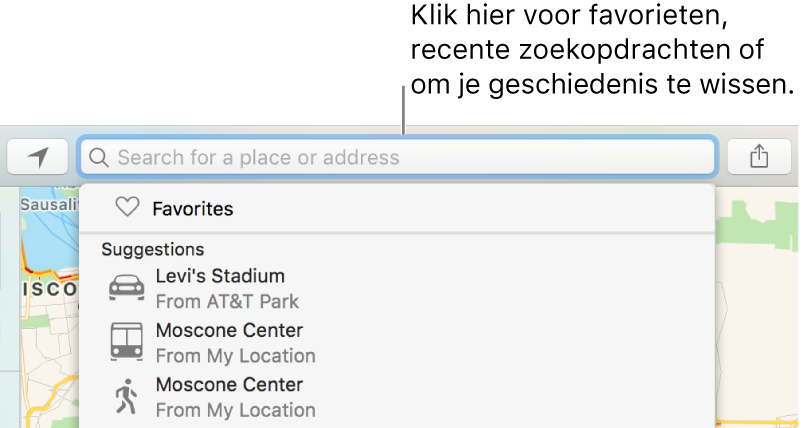This screenshot has width=809, height=428.
Task: Click the 'ISCO' city label on map
Action: (x=50, y=289)
